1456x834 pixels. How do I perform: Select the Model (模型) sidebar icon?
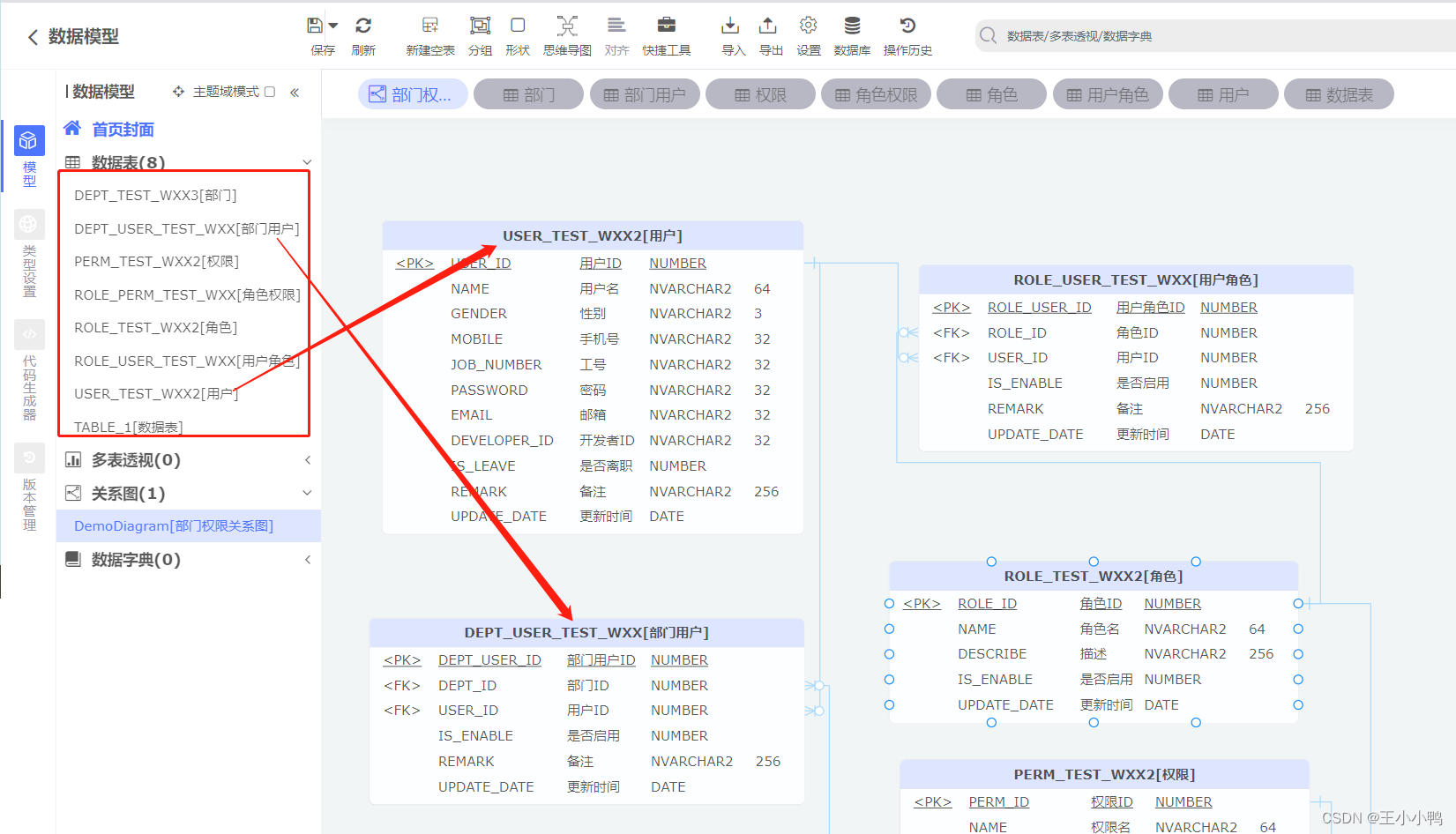29,140
